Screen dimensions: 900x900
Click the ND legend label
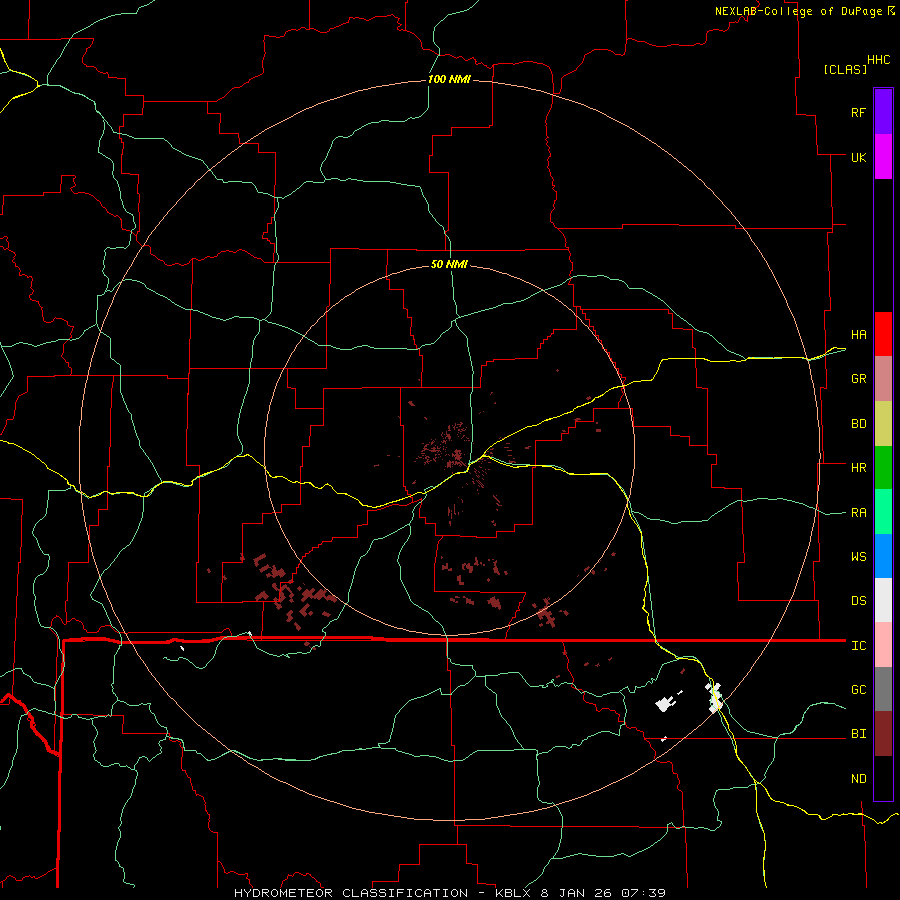[x=858, y=779]
